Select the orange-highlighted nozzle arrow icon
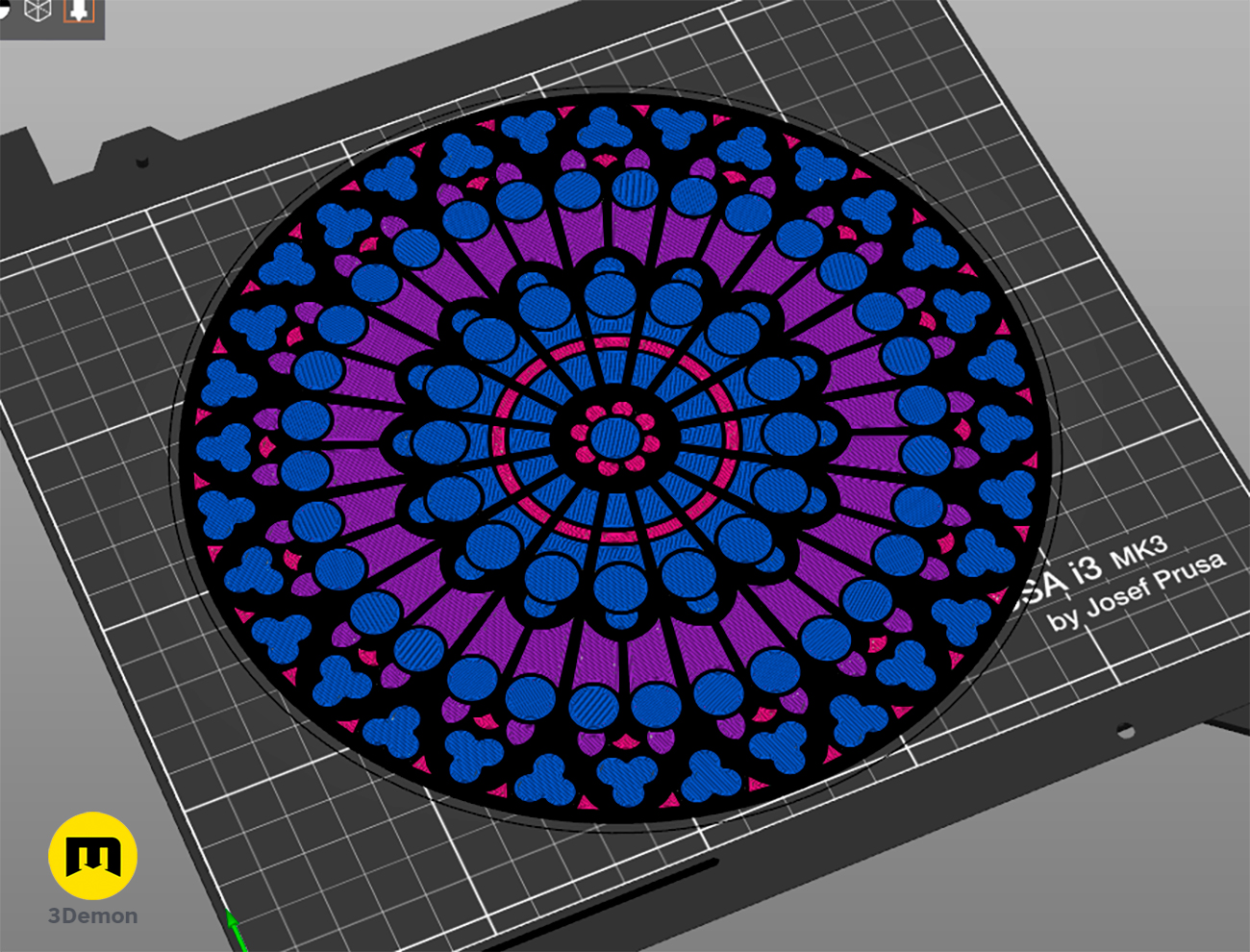 click(x=79, y=10)
